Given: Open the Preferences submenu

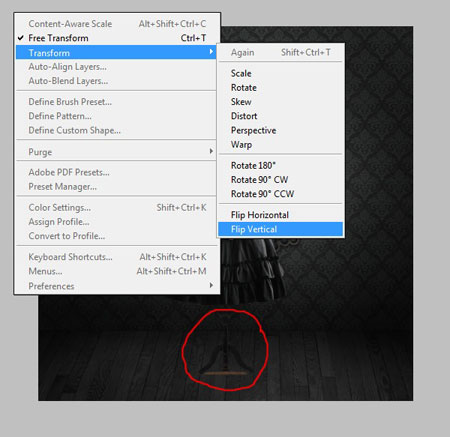Looking at the screenshot, I should click(117, 286).
